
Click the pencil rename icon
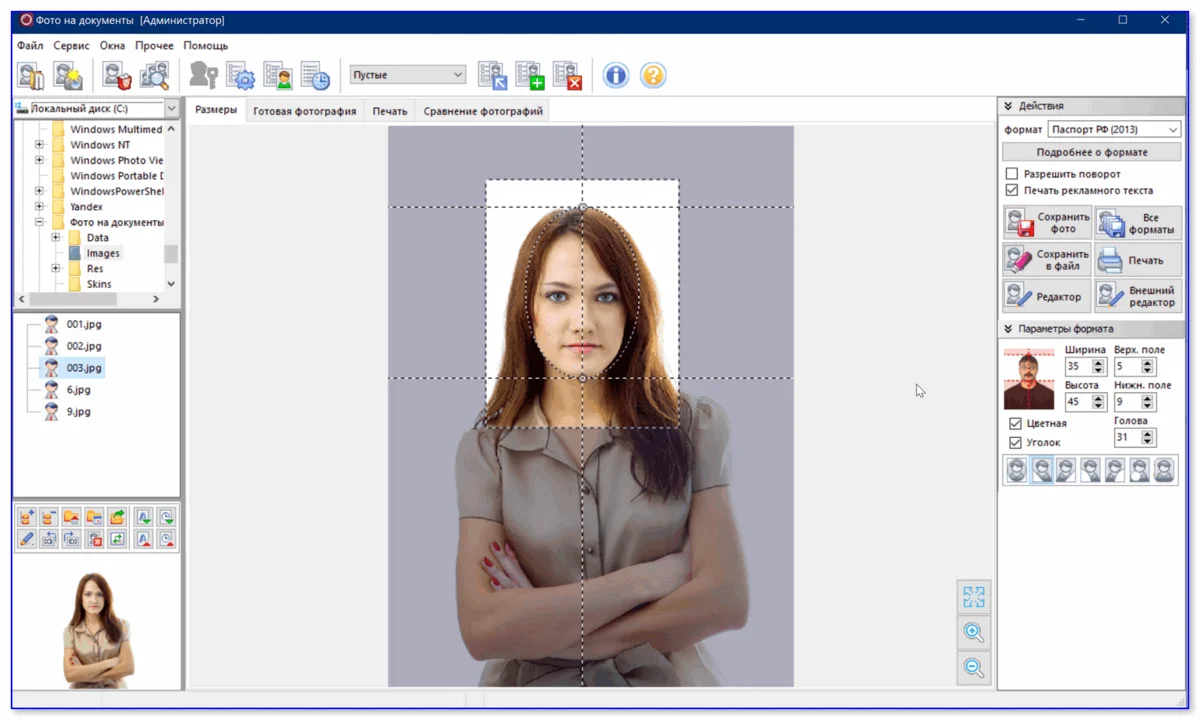[x=27, y=539]
